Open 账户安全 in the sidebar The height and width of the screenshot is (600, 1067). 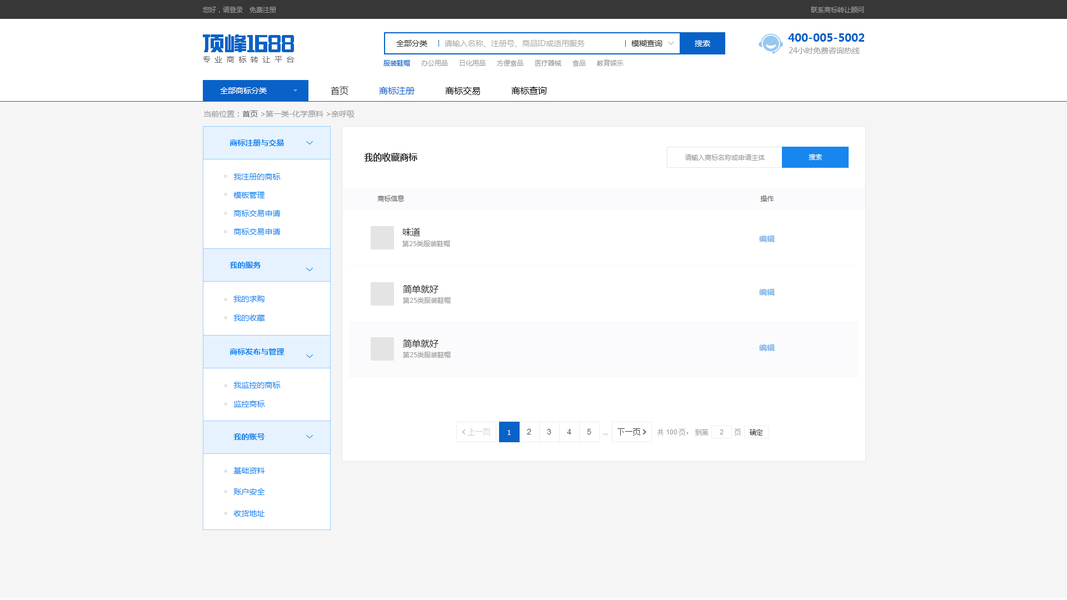[x=249, y=492]
